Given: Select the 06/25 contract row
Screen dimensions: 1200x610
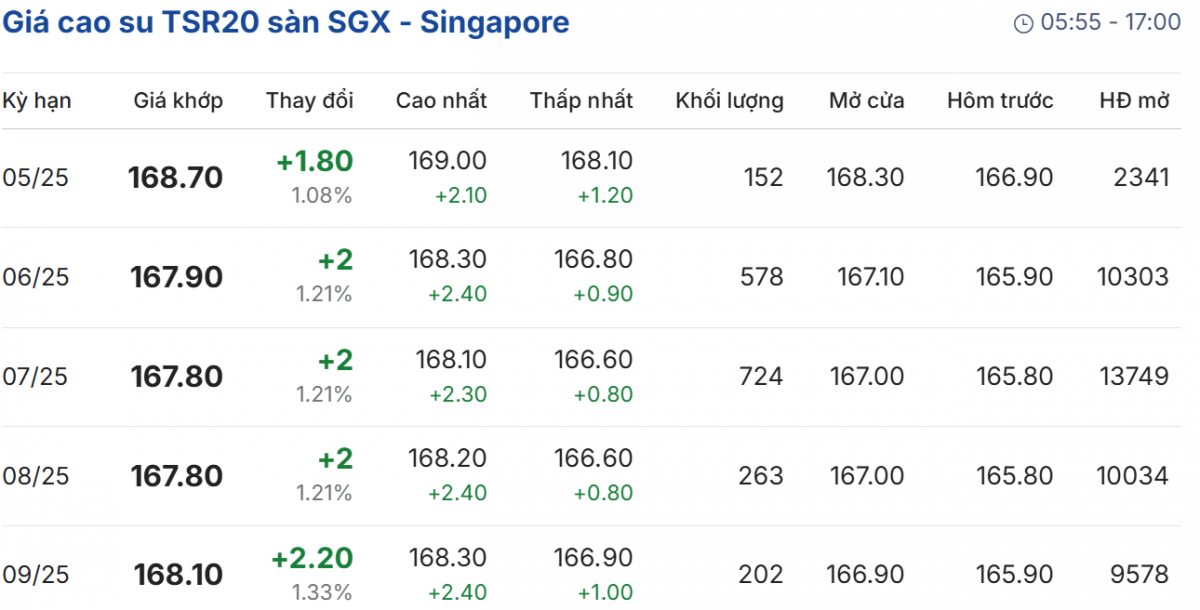Looking at the screenshot, I should point(35,277).
